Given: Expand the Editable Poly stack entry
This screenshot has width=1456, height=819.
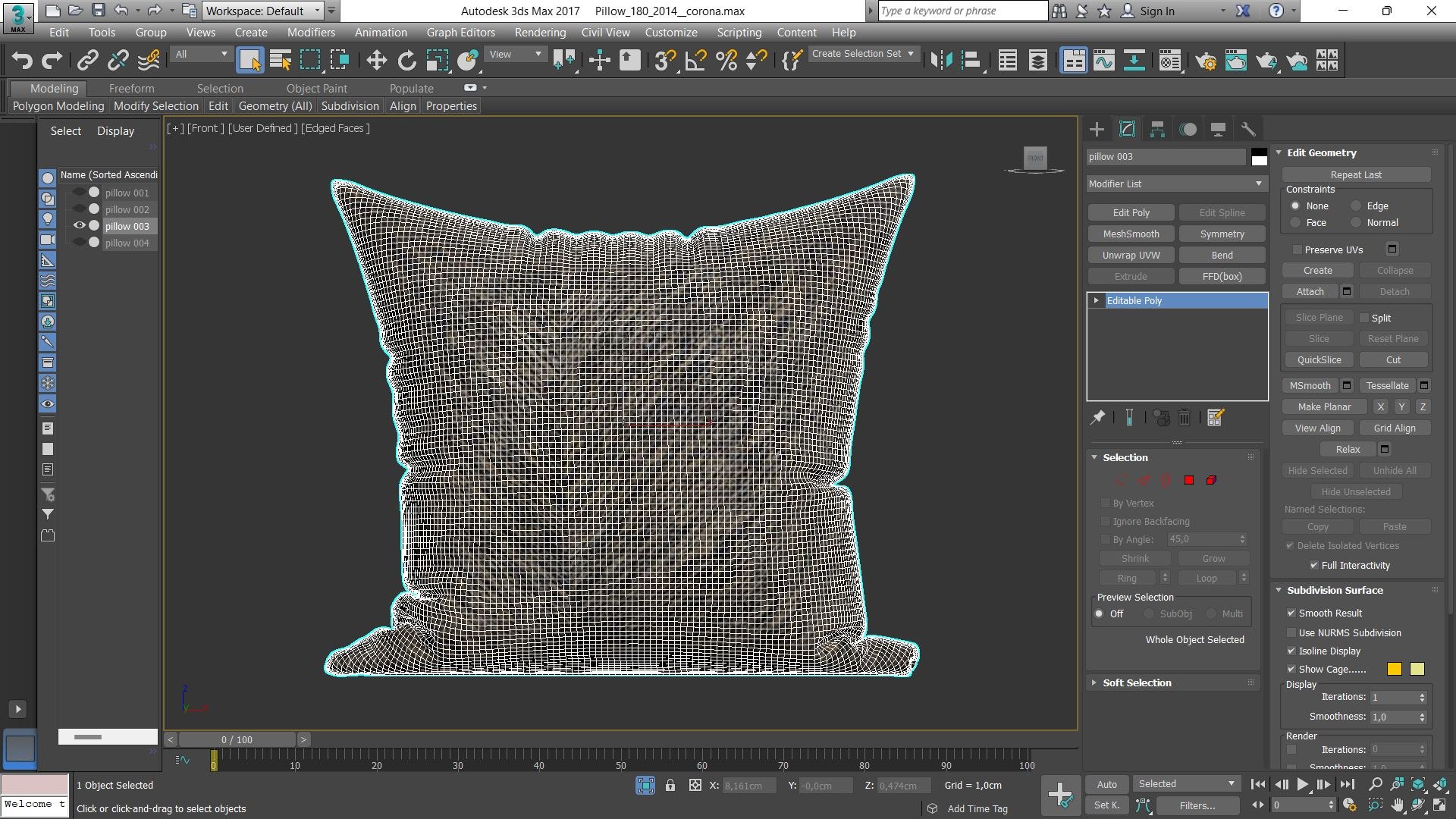Looking at the screenshot, I should (1096, 301).
